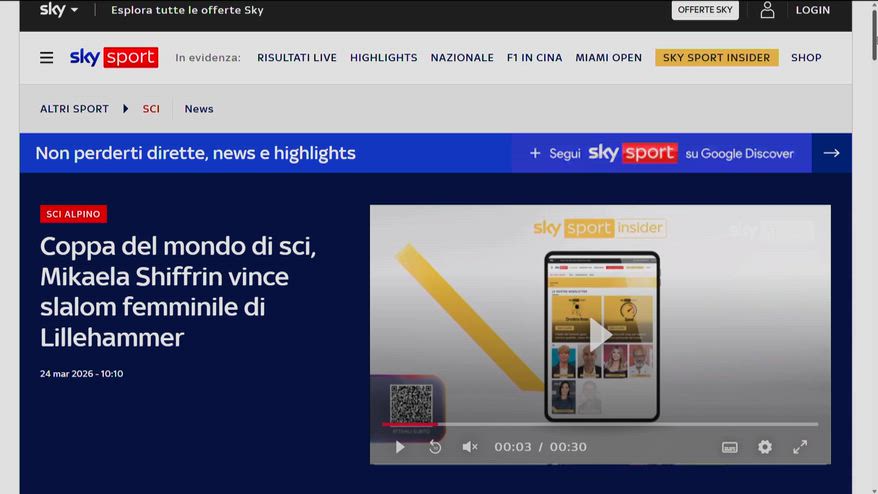
Task: Open the user account profile icon
Action: (x=767, y=10)
